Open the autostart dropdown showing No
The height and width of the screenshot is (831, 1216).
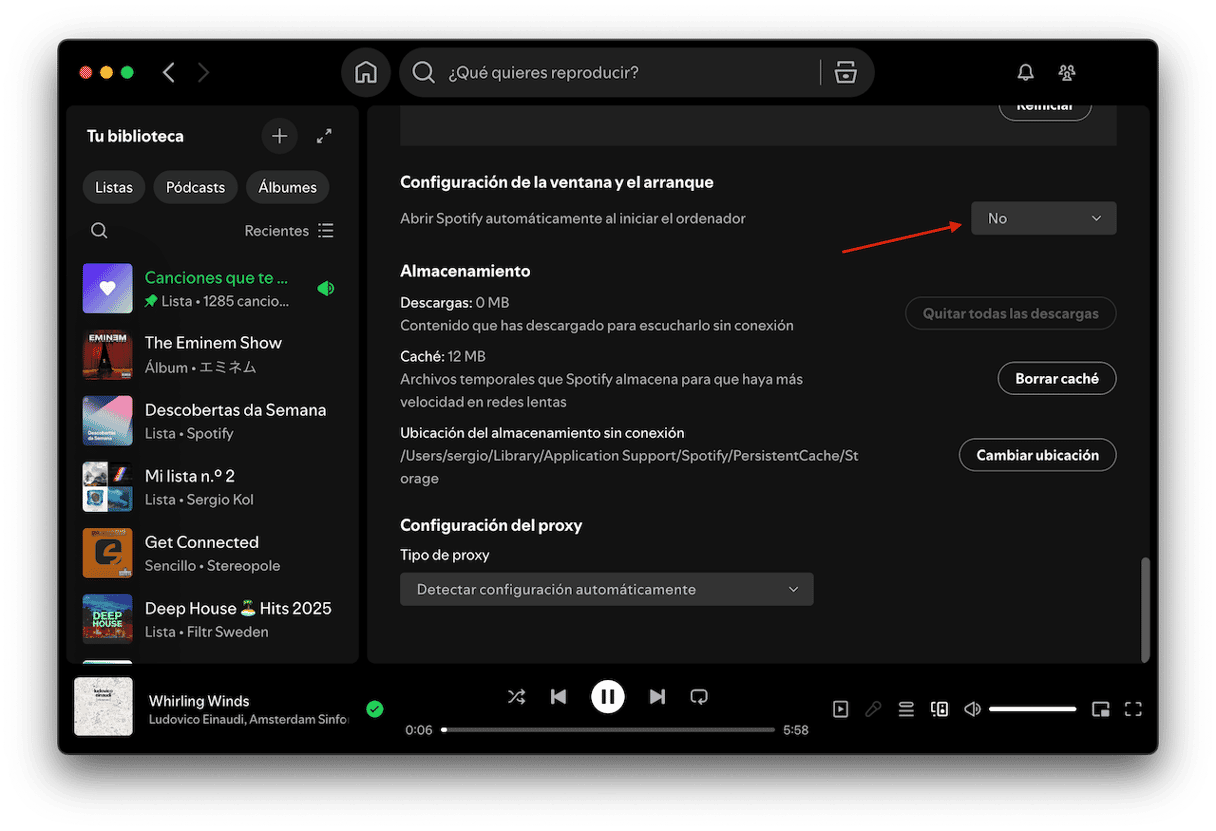(x=1043, y=218)
